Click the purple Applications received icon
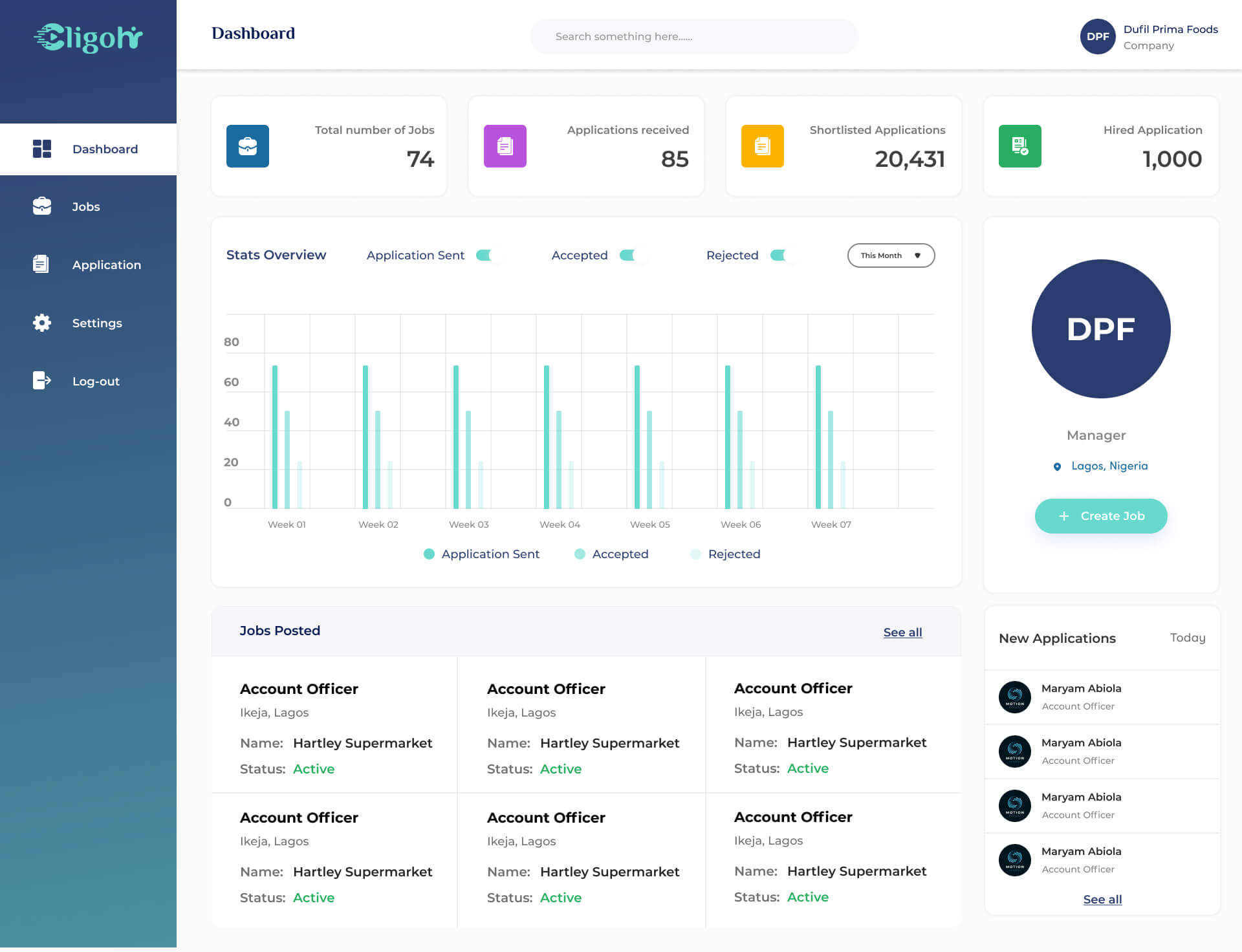Screen dimensions: 1242x952 pos(505,146)
